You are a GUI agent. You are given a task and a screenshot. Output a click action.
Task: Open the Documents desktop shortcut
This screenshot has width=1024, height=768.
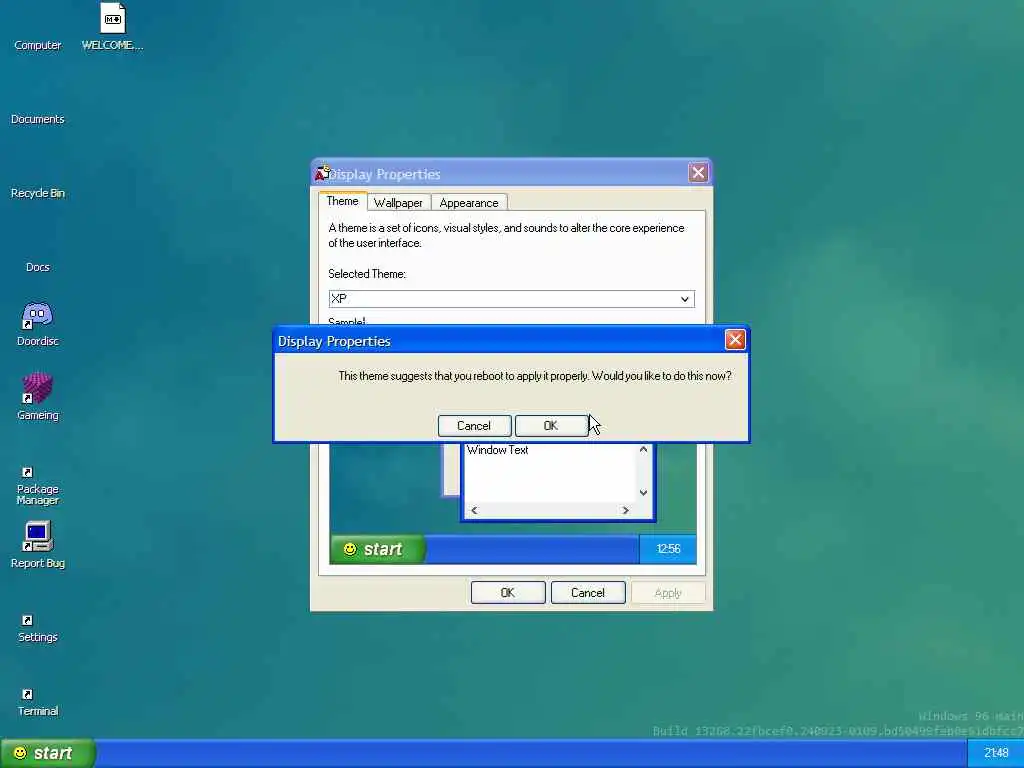[37, 119]
